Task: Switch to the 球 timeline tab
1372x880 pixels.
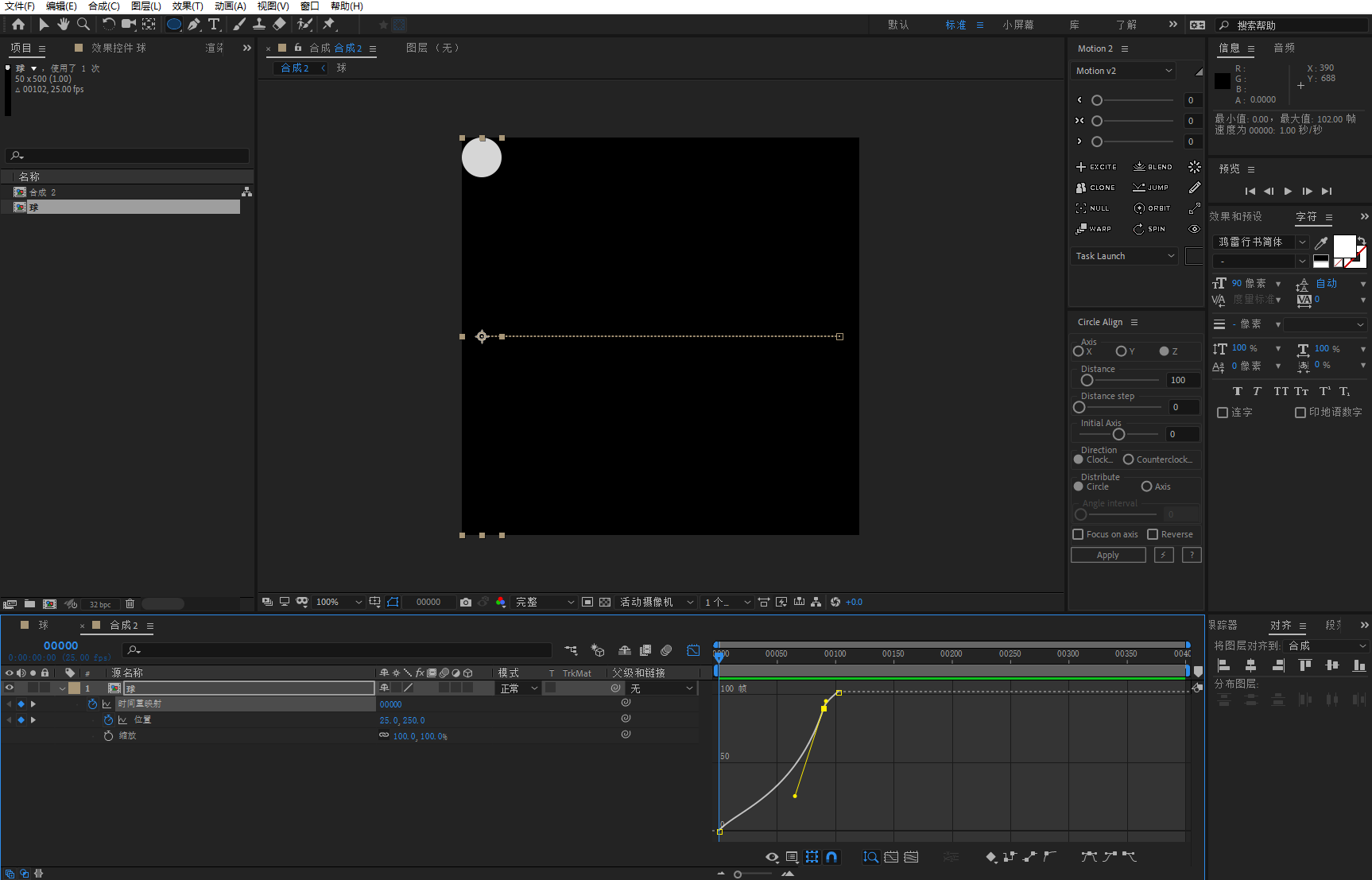Action: (43, 626)
